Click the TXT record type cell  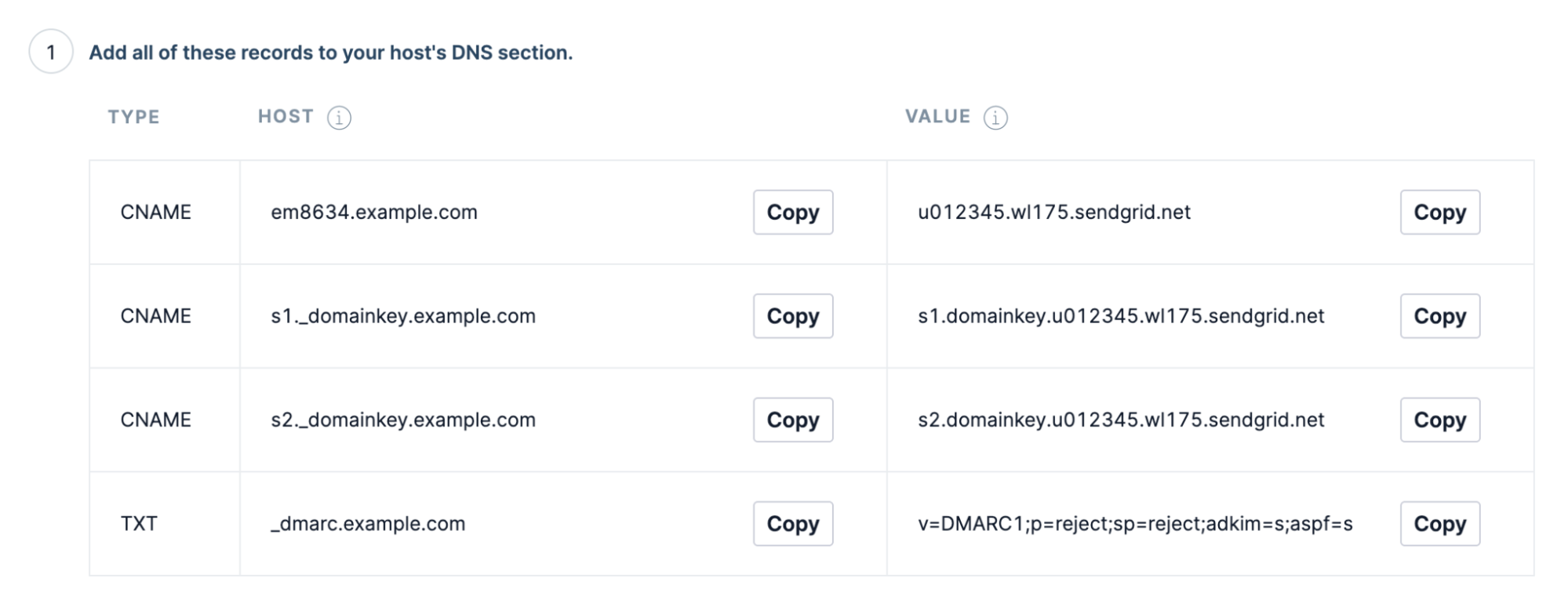click(x=139, y=523)
